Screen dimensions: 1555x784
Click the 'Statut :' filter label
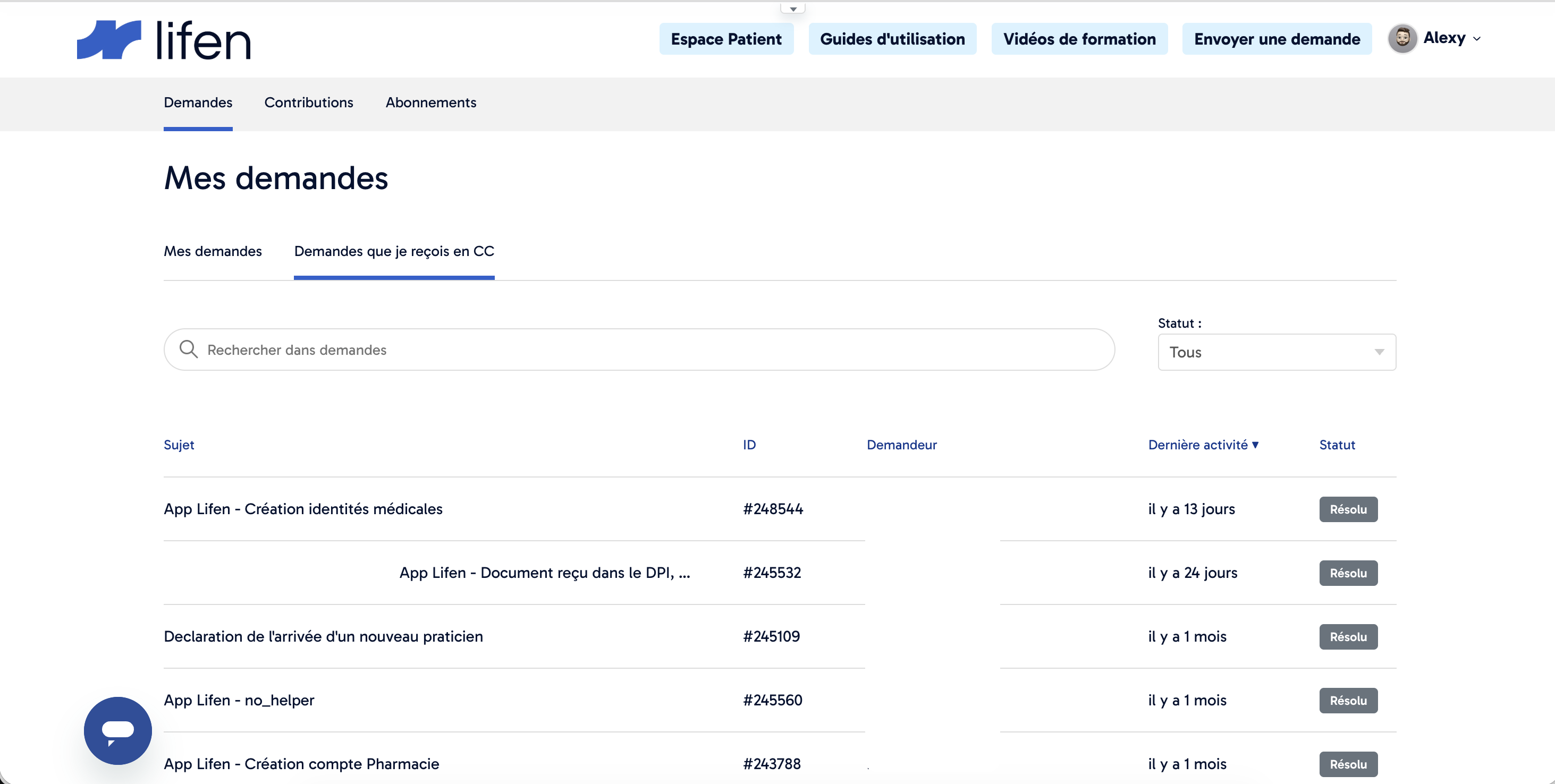(1179, 323)
